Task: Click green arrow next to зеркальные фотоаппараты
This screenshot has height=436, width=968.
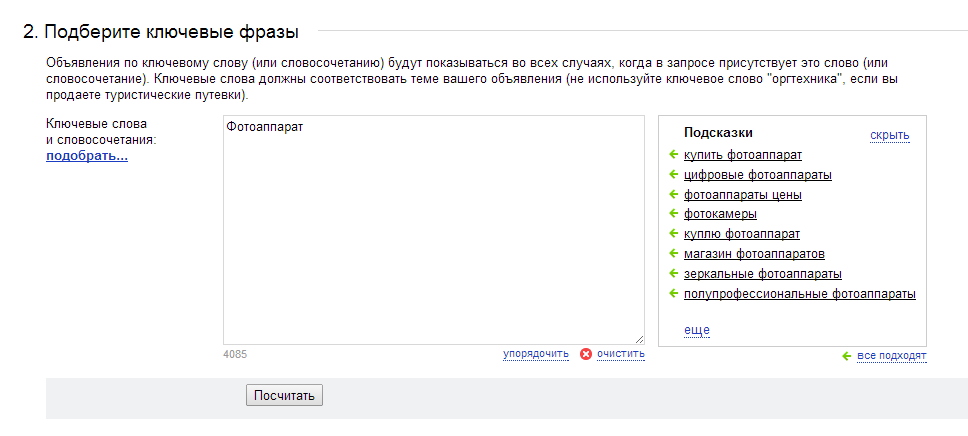Action: pyautogui.click(x=674, y=274)
